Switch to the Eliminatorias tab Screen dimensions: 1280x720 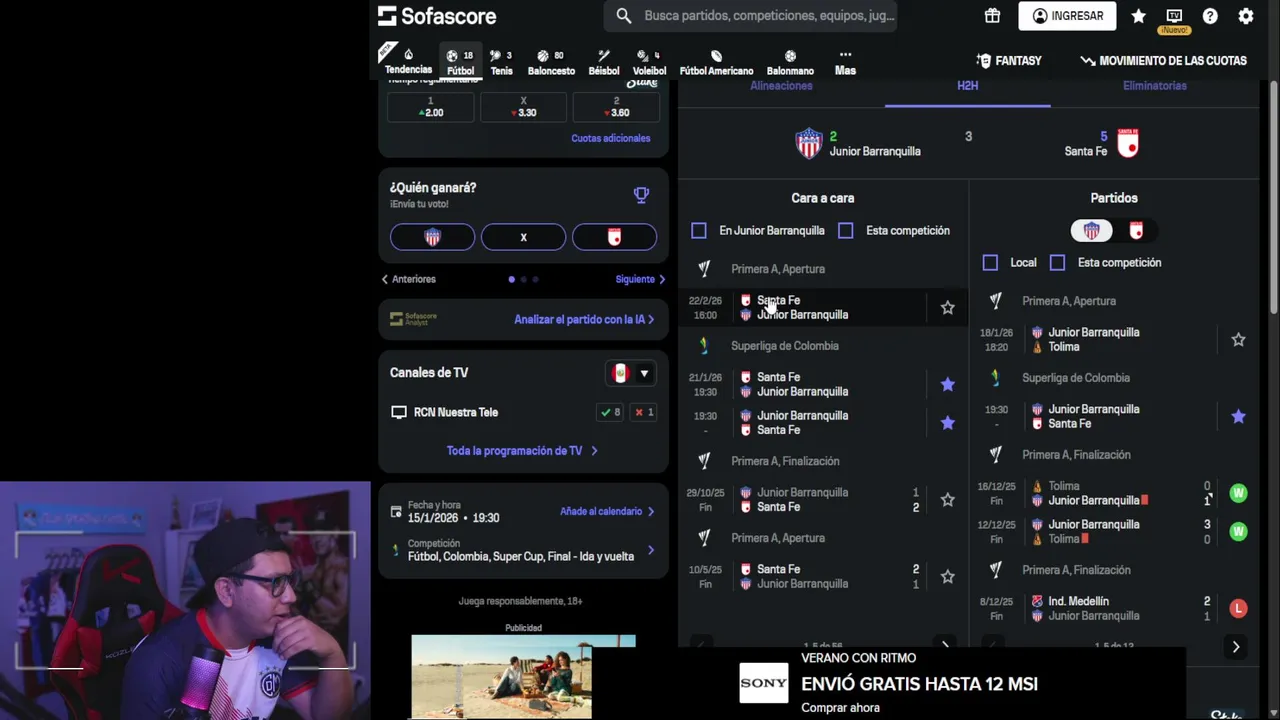pyautogui.click(x=1154, y=86)
